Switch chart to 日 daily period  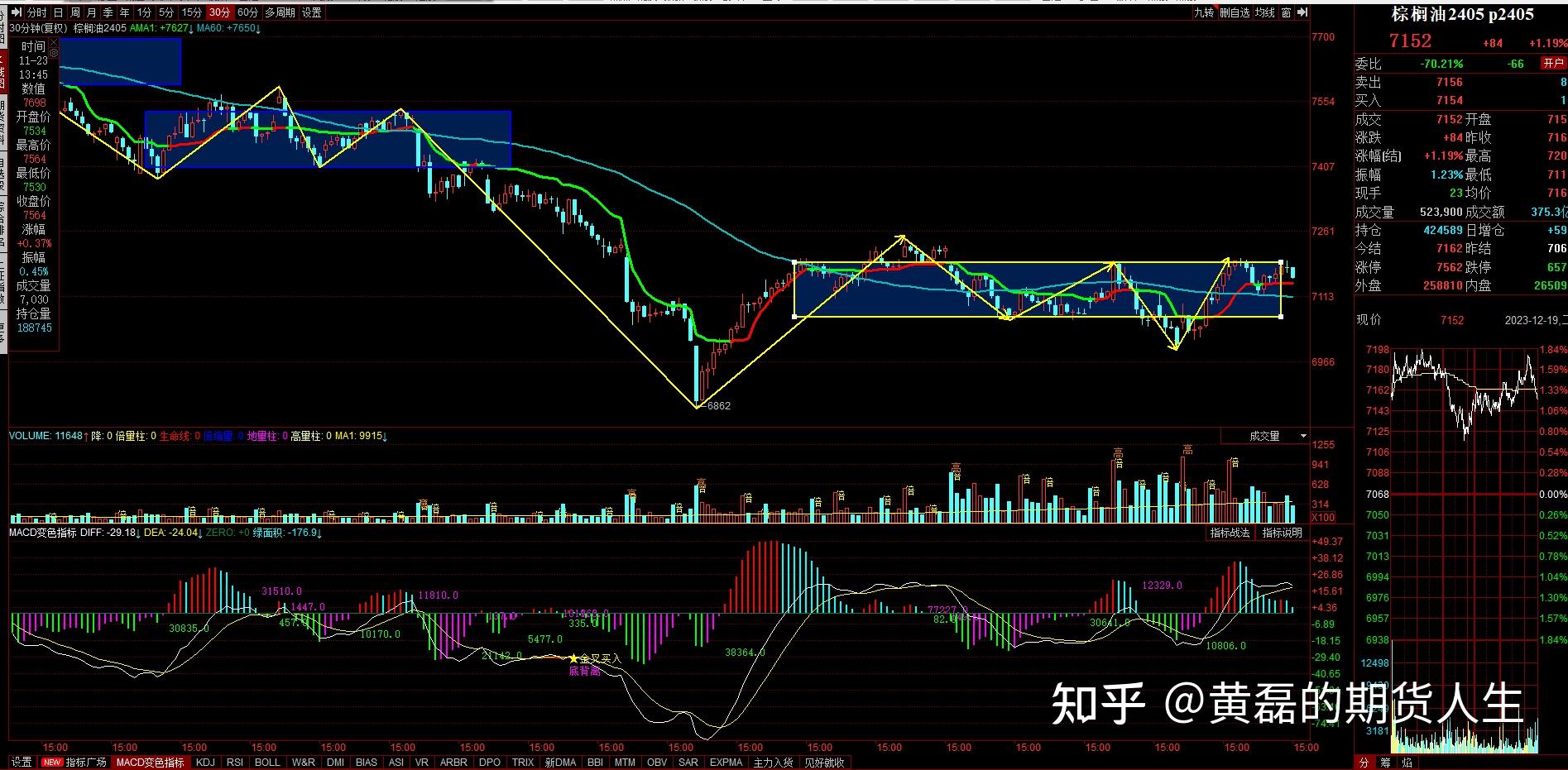coord(59,12)
